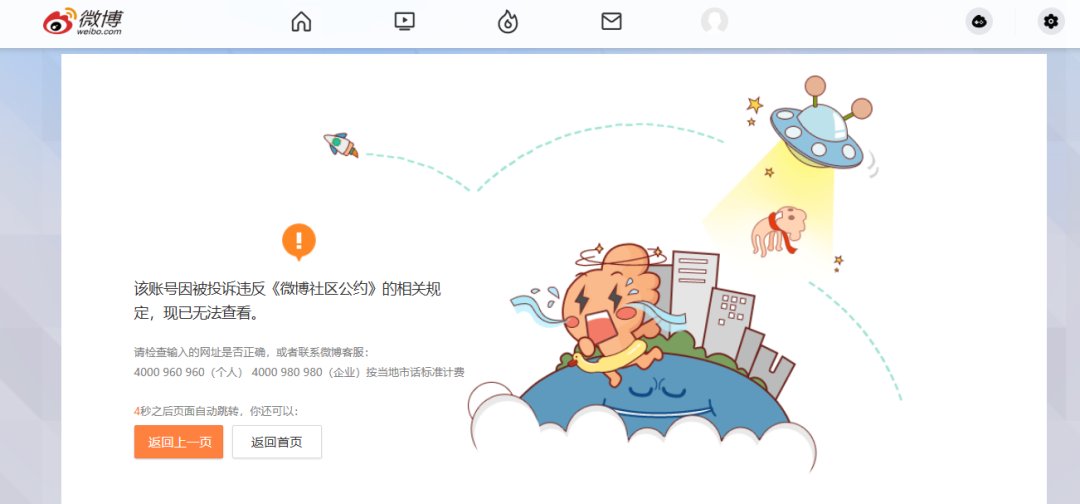Click the orange exclamation warning icon
Screen dimensions: 1080x504
point(299,242)
